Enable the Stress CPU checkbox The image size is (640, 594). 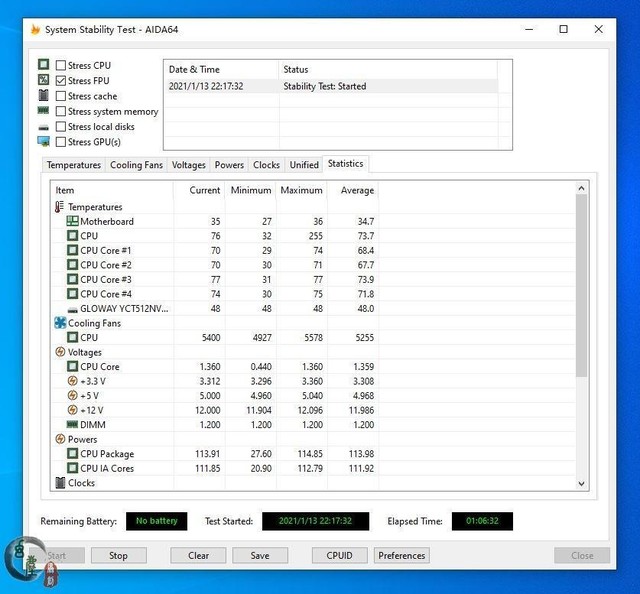tap(61, 65)
